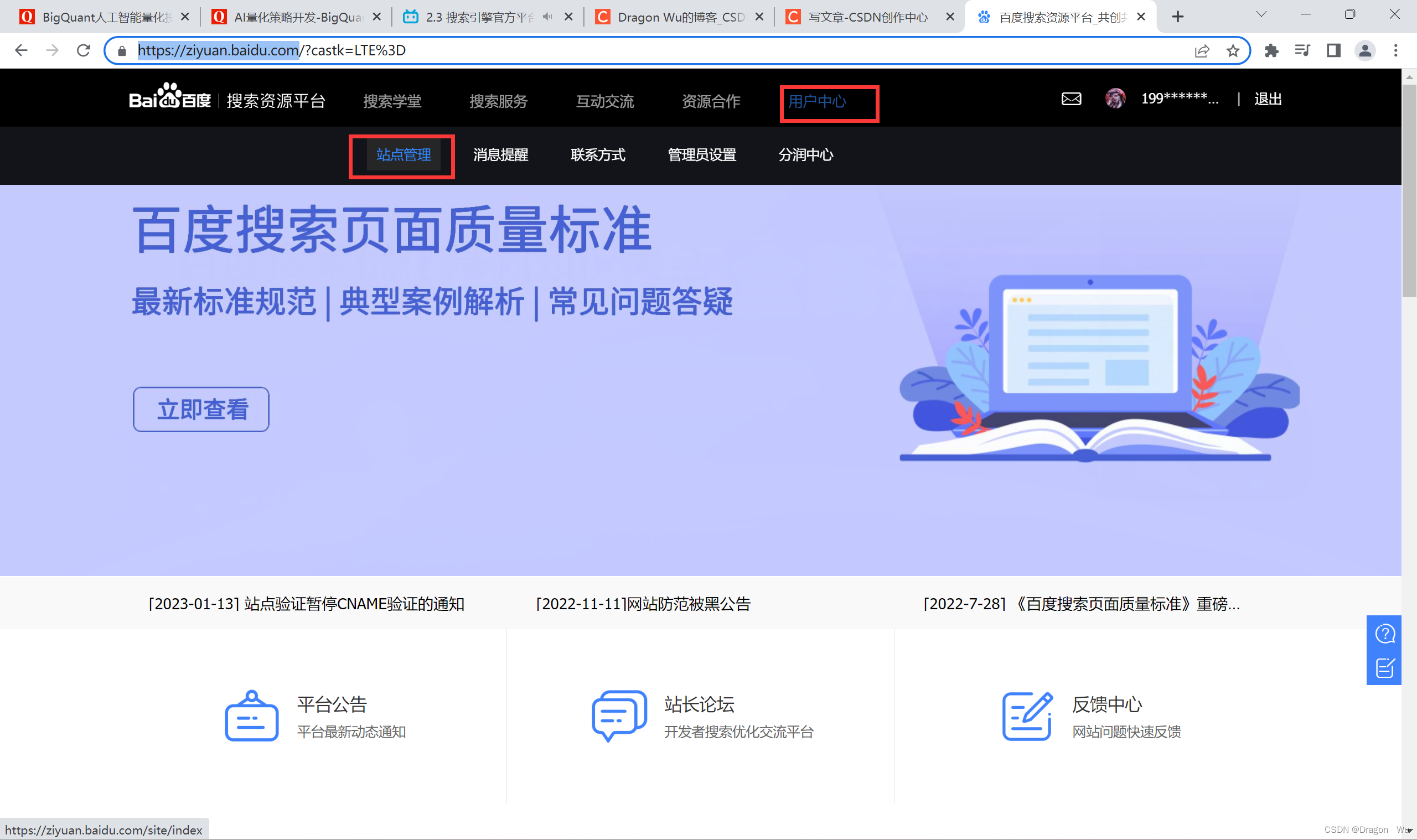This screenshot has height=840, width=1417.
Task: Open the 搜索服务 menu
Action: pyautogui.click(x=498, y=101)
